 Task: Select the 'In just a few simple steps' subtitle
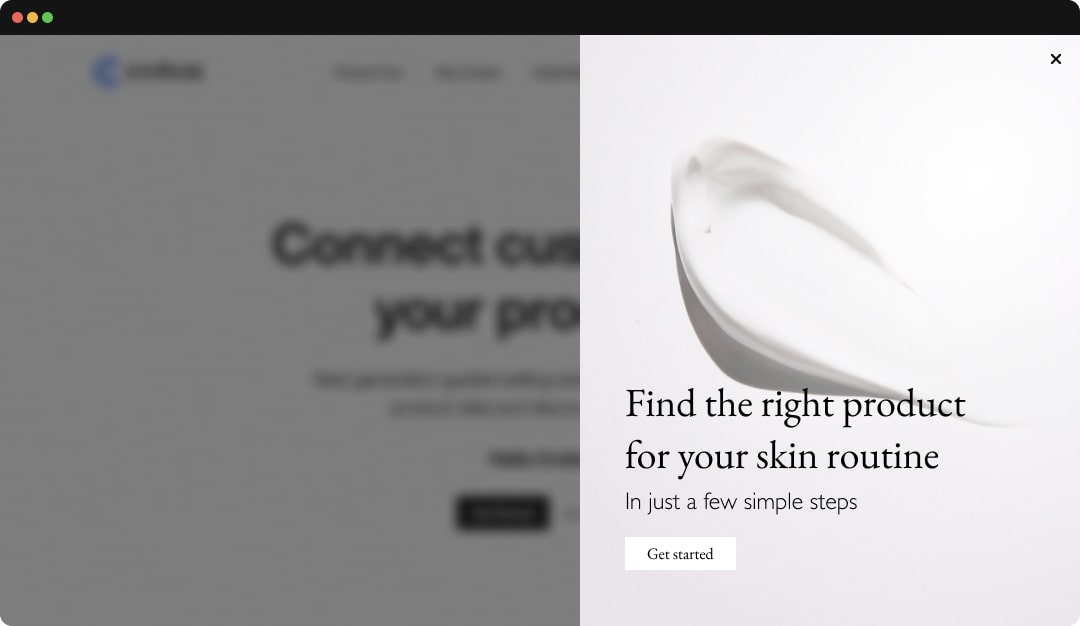740,501
